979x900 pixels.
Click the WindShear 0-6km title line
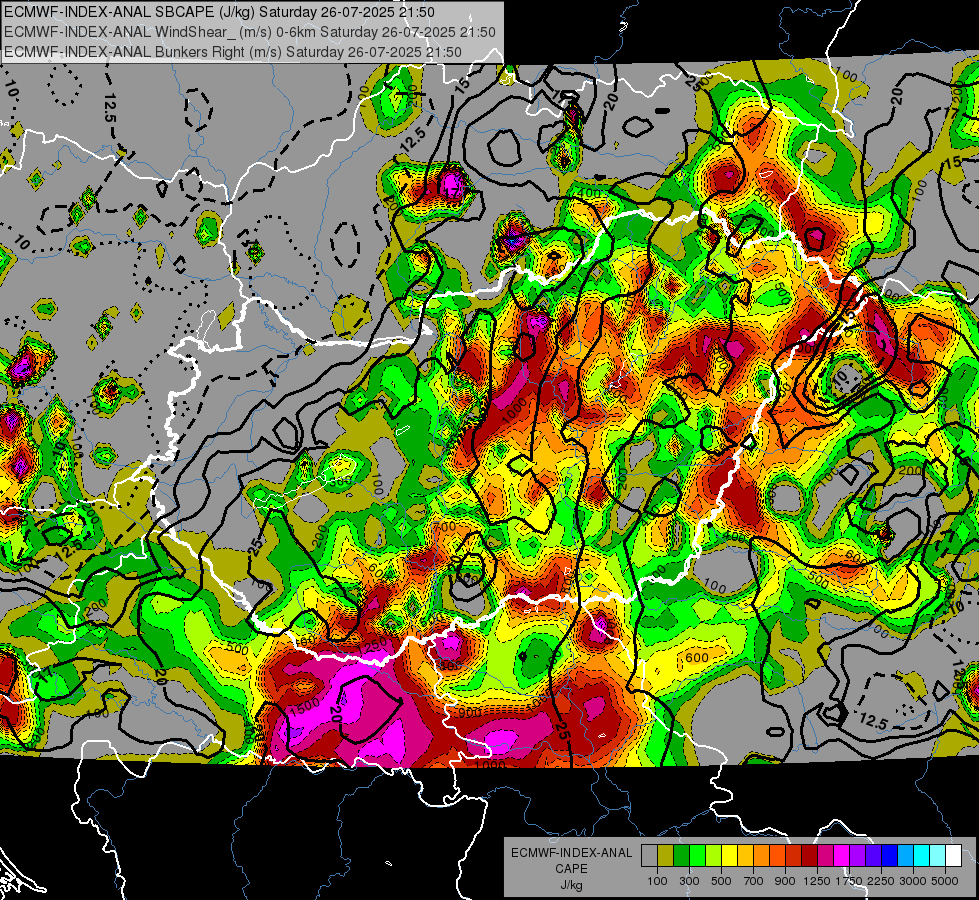click(x=250, y=32)
